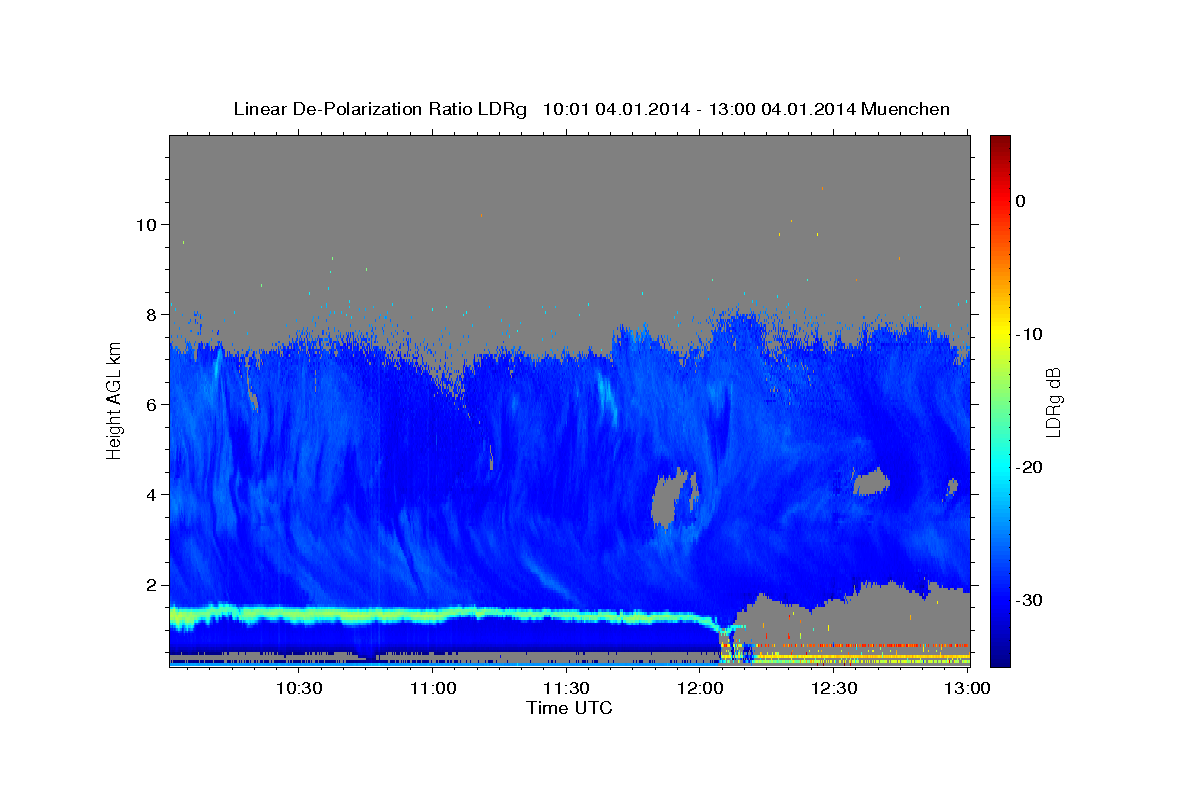Click the colorbar label '-30'

point(1028,600)
